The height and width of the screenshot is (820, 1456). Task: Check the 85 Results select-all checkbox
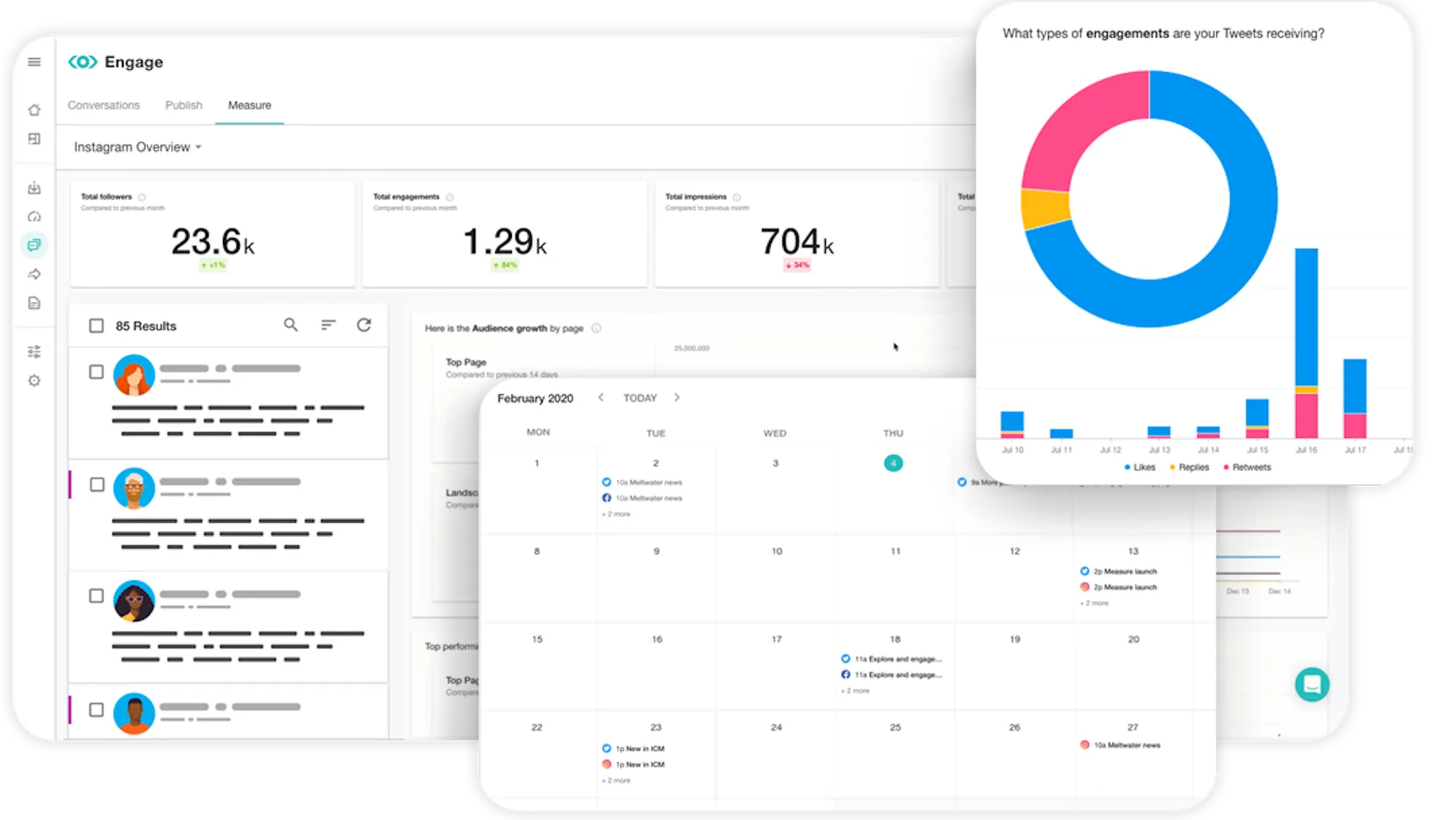[96, 325]
